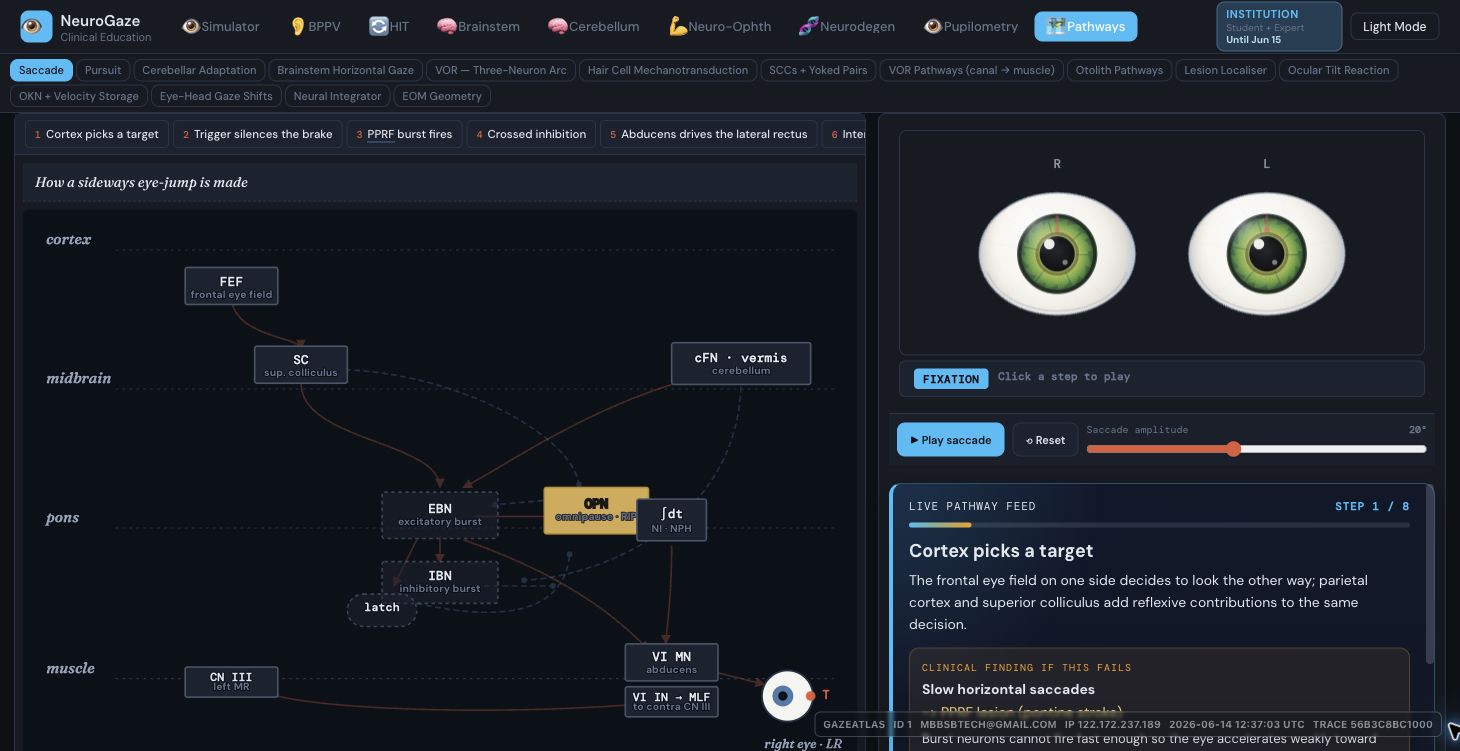Image resolution: width=1460 pixels, height=751 pixels.
Task: Click the "STEP 1 / 8" counter
Action: 1372,506
